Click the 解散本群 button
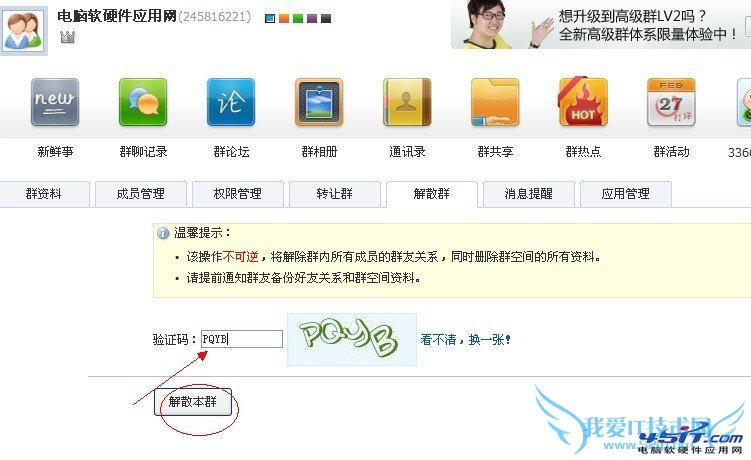 193,402
